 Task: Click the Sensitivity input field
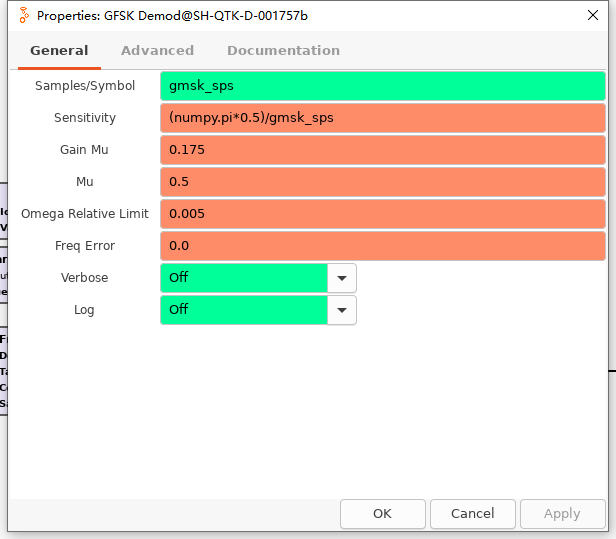click(383, 118)
